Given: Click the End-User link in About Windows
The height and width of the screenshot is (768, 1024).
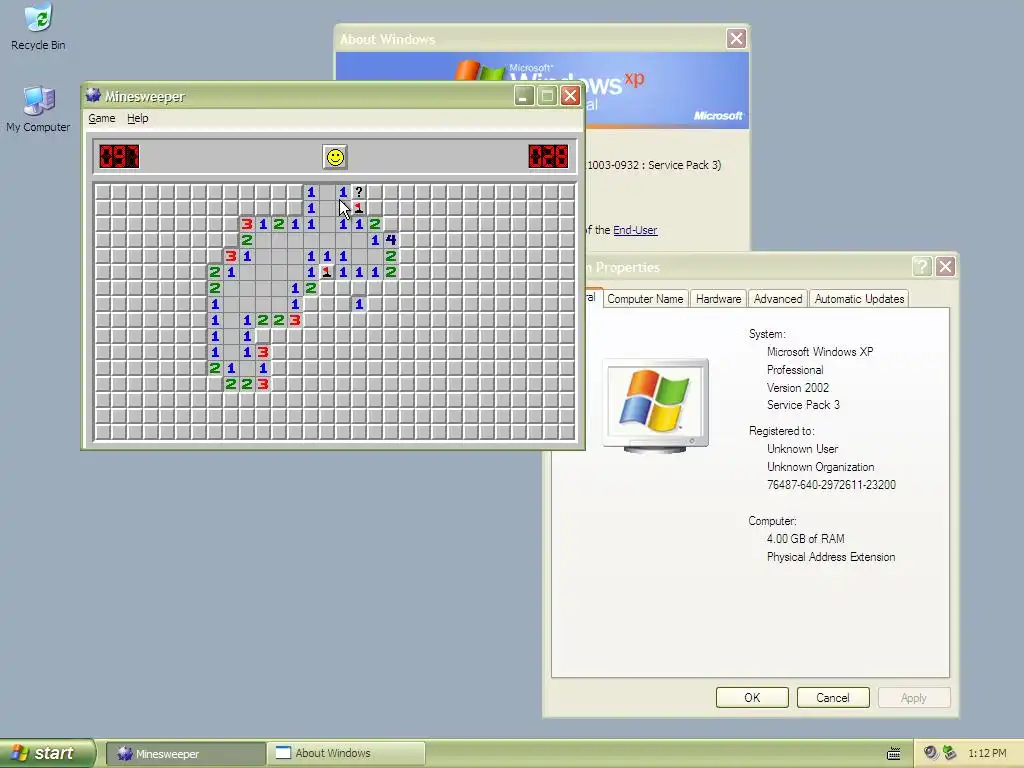Looking at the screenshot, I should (x=635, y=230).
